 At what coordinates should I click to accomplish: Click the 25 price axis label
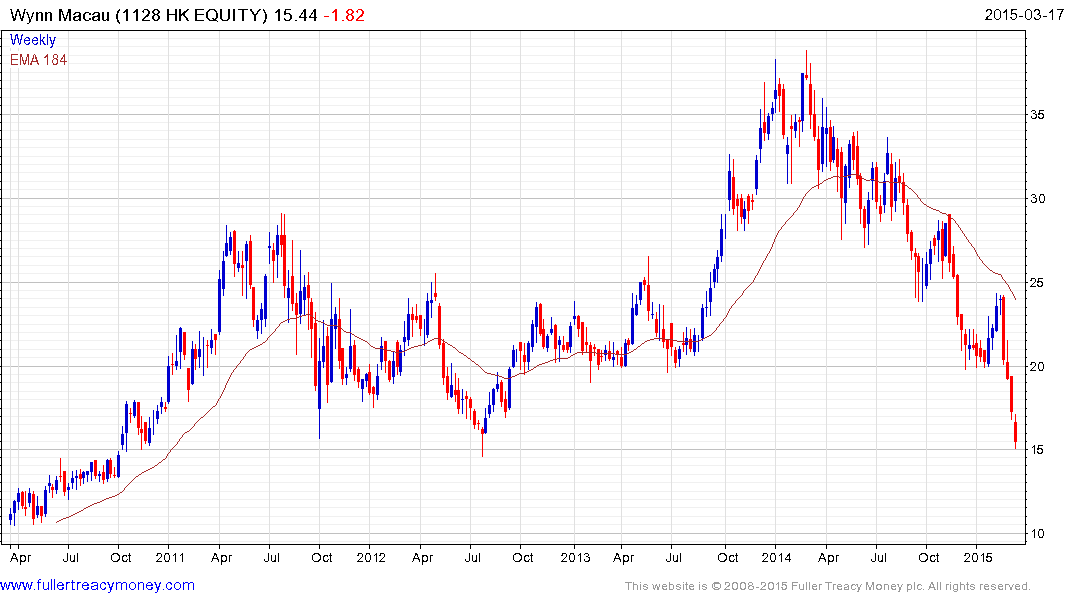pos(1038,283)
